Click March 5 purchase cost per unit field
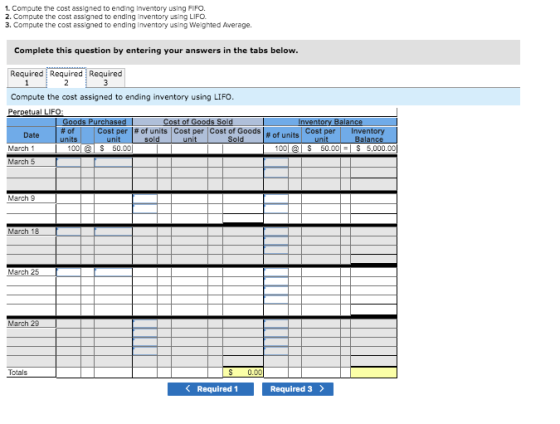This screenshot has width=560, height=424. 113,162
